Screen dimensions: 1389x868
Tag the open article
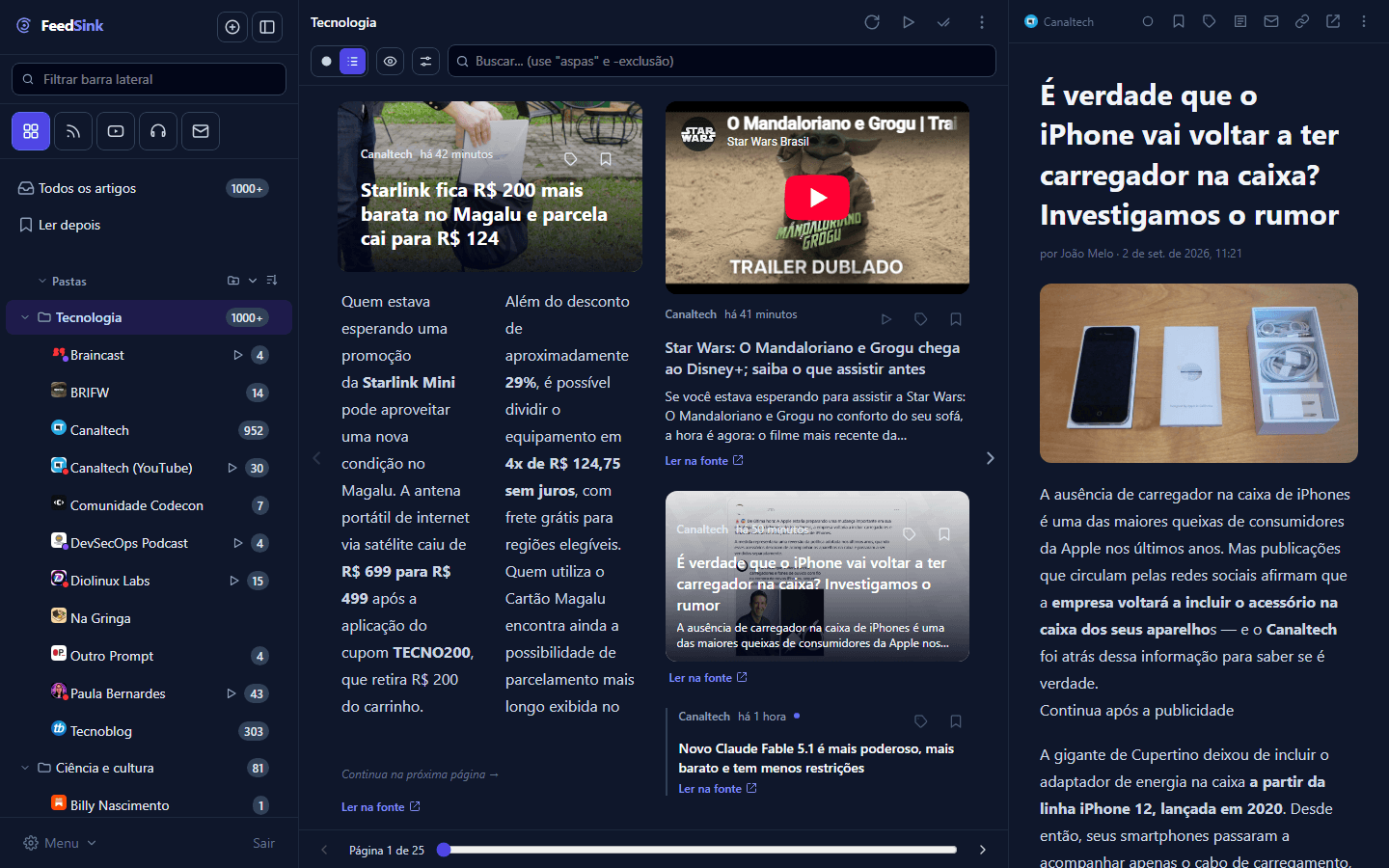tap(1210, 21)
